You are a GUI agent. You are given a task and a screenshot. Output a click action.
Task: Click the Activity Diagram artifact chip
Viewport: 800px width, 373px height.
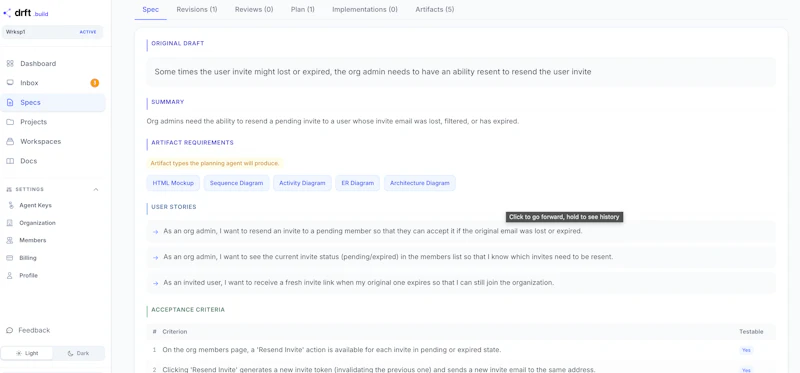[x=302, y=183]
